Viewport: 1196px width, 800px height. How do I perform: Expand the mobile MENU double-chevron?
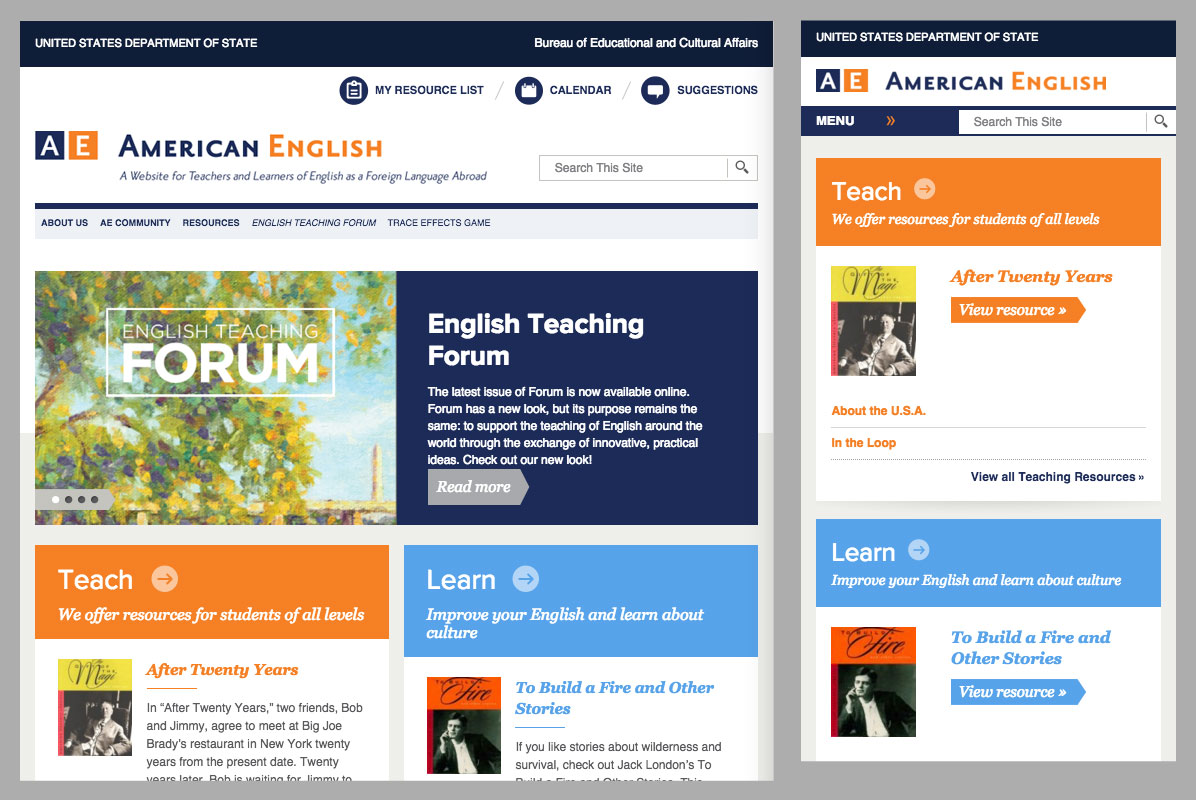(890, 120)
